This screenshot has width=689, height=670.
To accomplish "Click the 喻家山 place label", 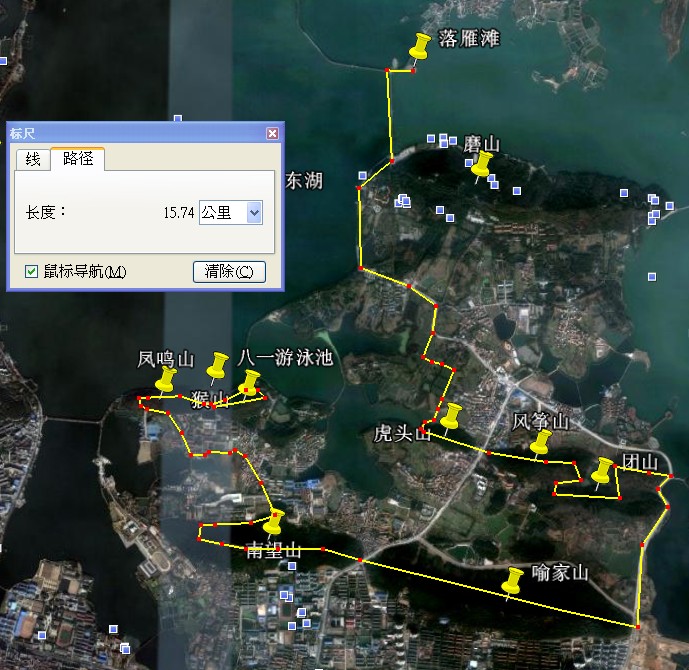I will click(560, 573).
